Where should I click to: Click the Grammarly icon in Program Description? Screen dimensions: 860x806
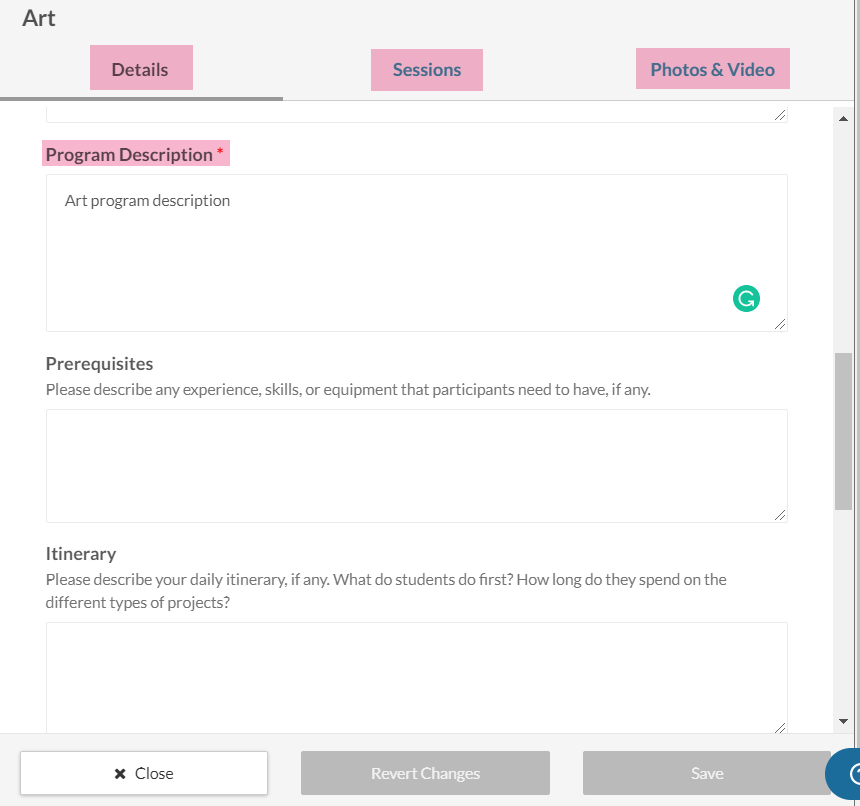(746, 298)
